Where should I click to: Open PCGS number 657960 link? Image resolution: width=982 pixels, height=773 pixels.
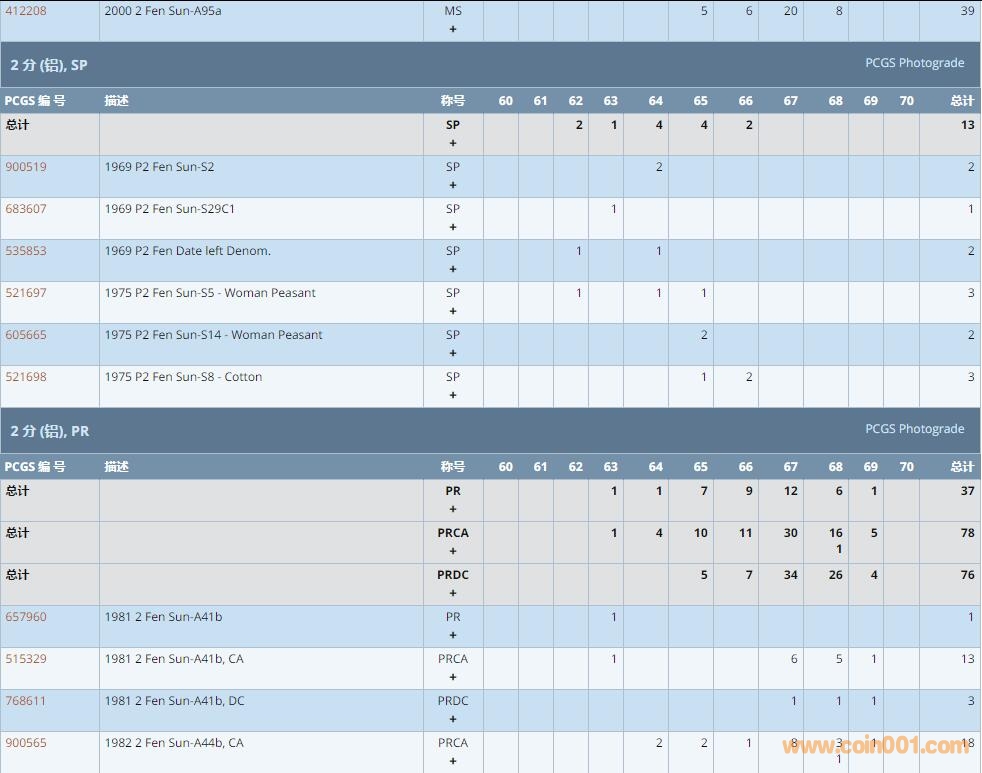pyautogui.click(x=26, y=617)
